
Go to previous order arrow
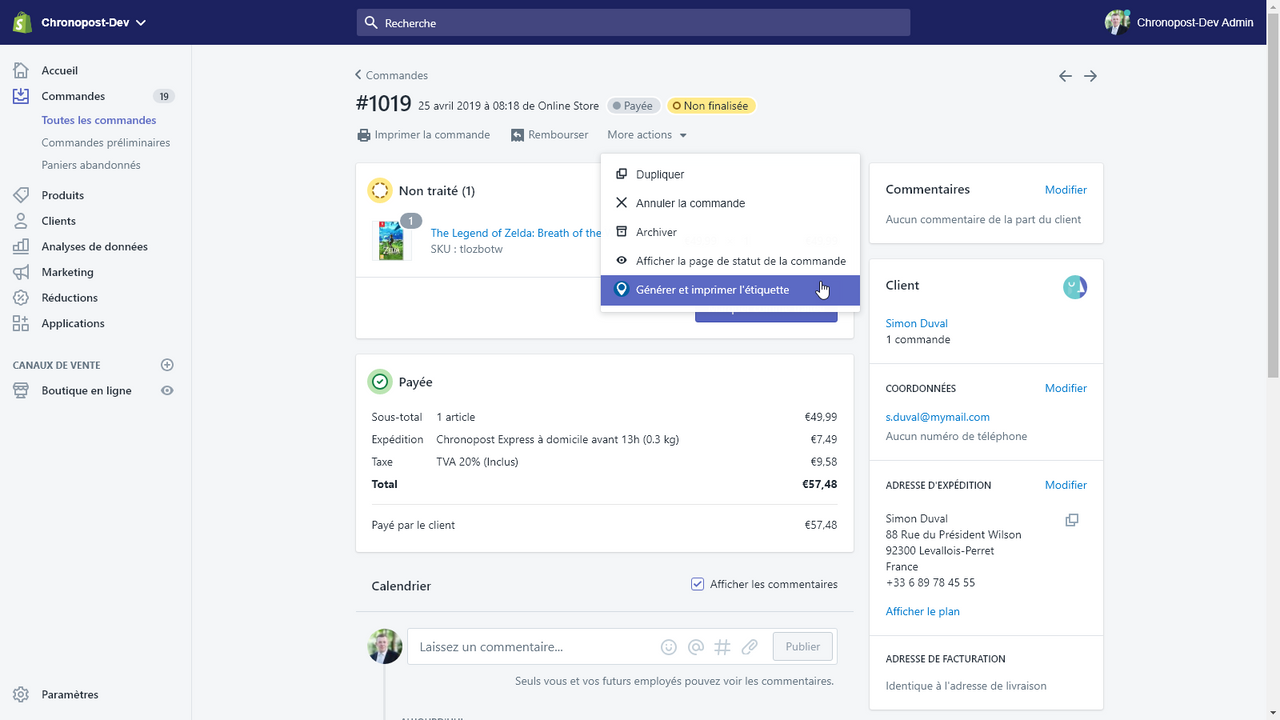point(1065,76)
